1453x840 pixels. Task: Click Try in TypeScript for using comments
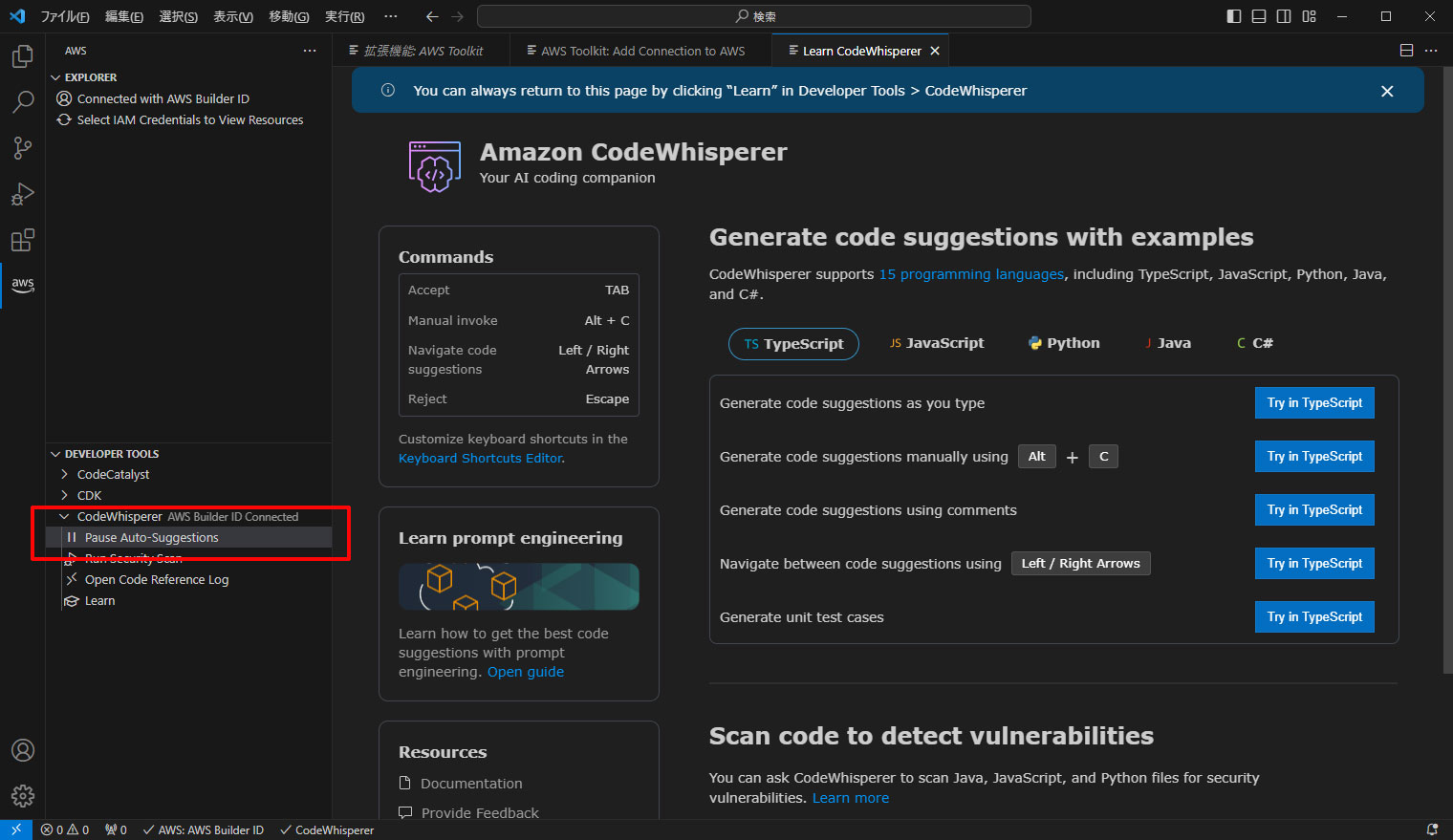(x=1314, y=509)
